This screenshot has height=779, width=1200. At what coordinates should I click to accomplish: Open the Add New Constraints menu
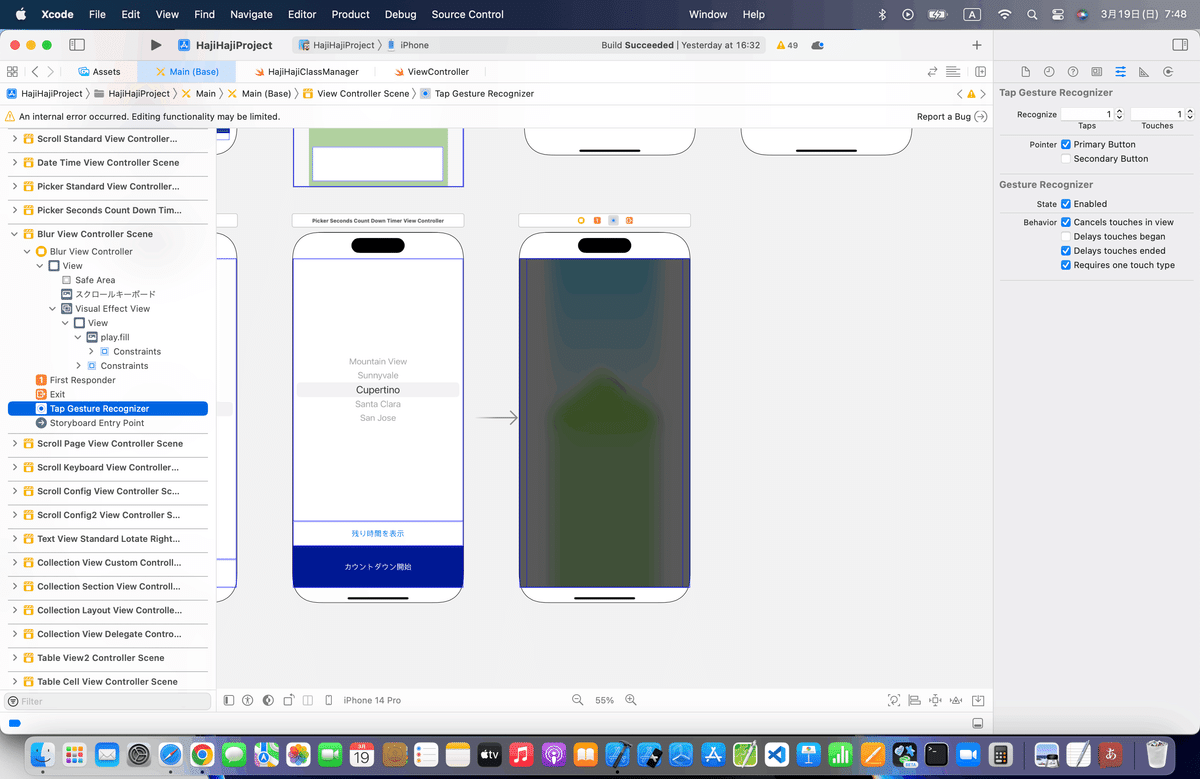(x=935, y=700)
